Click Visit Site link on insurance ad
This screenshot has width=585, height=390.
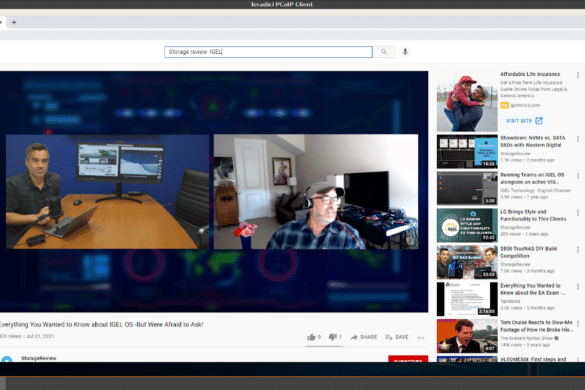[x=524, y=121]
